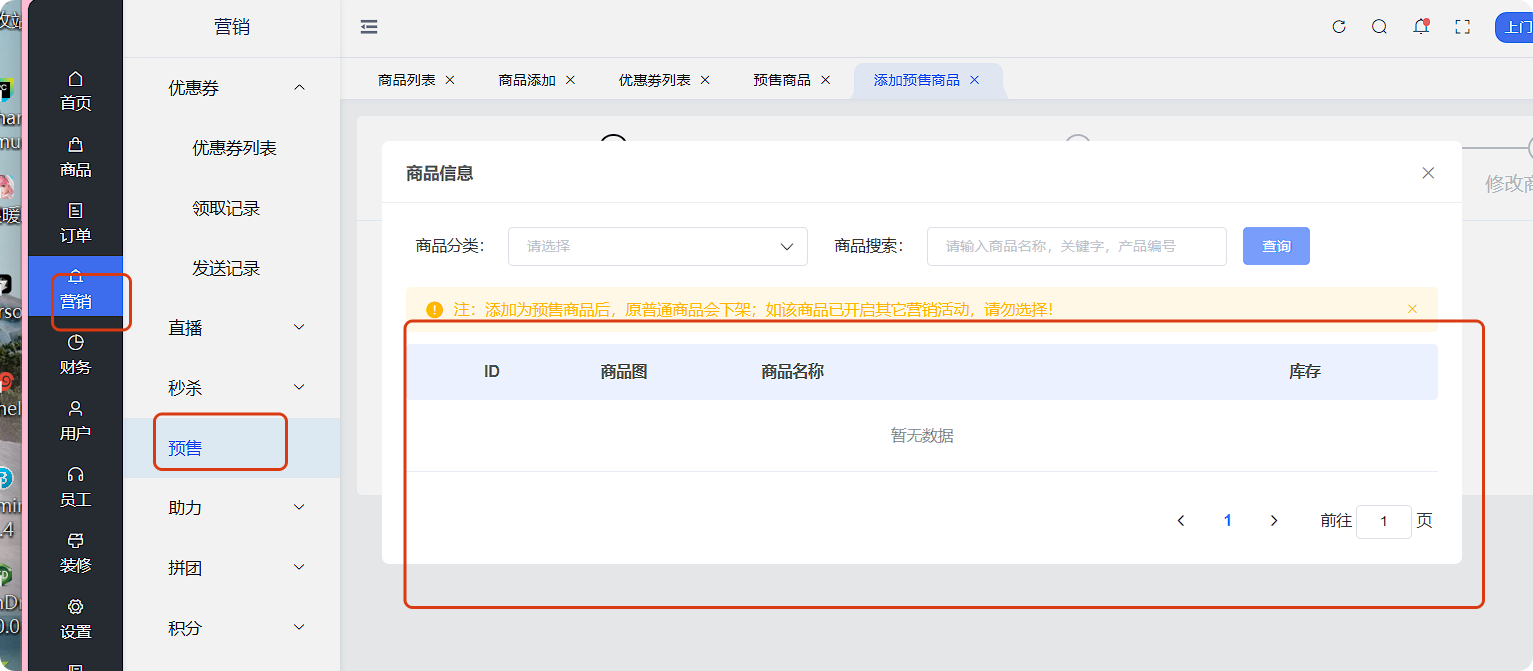This screenshot has width=1533, height=671.
Task: Collapse the 优惠券 coupon submenu
Action: 299,88
